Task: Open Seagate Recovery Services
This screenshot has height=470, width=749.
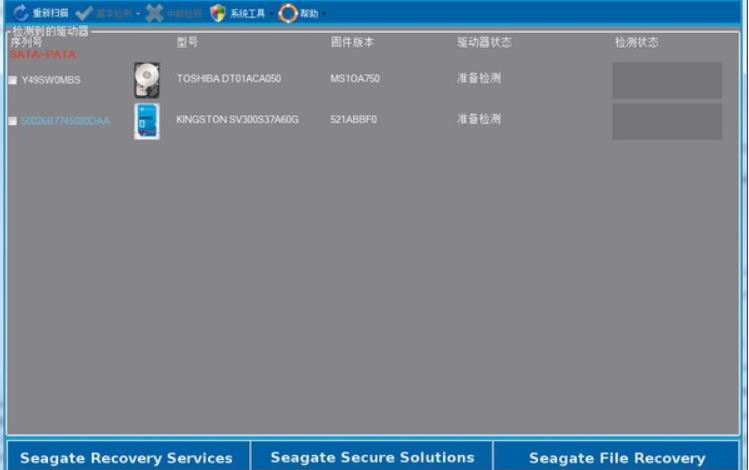Action: [126, 457]
